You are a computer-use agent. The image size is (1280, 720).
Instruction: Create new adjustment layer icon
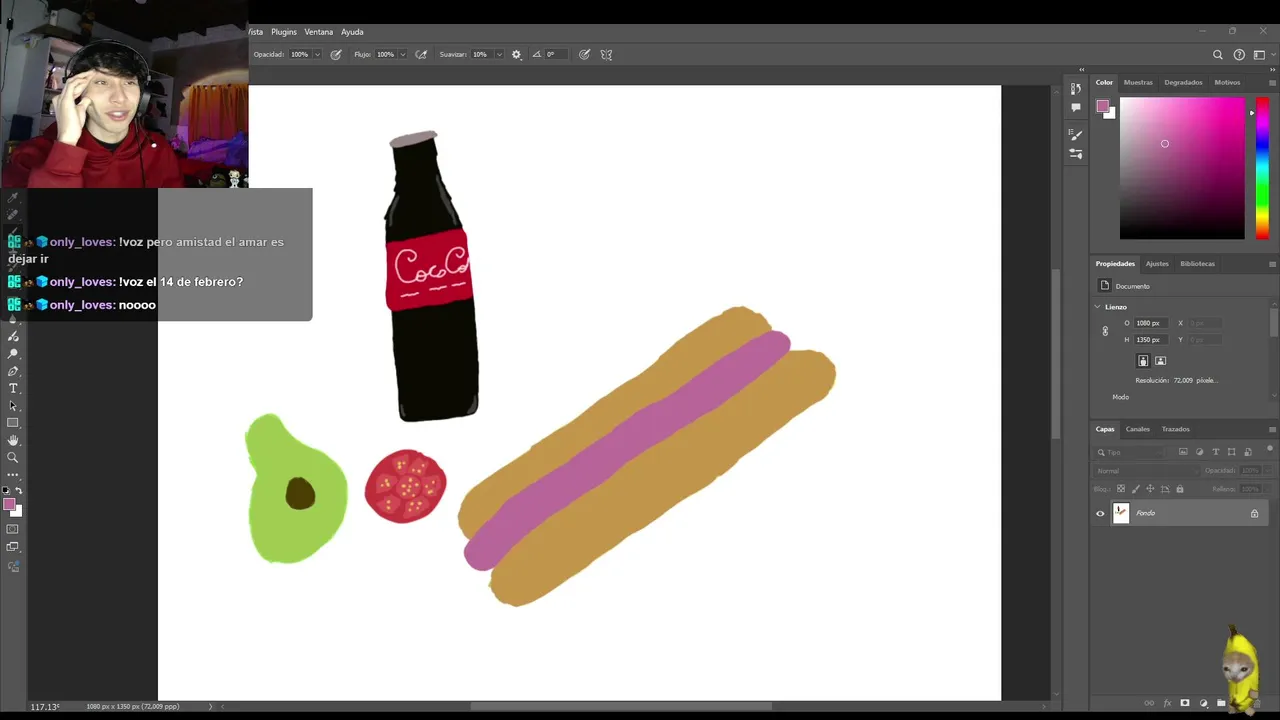click(x=1203, y=703)
